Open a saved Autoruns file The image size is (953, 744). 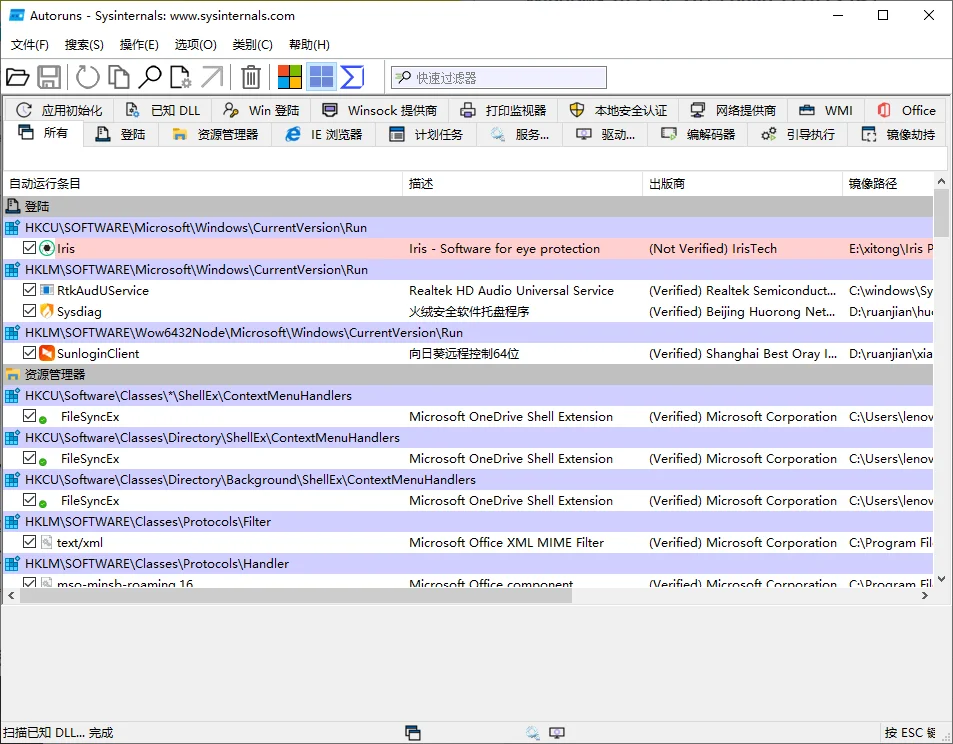click(x=18, y=77)
